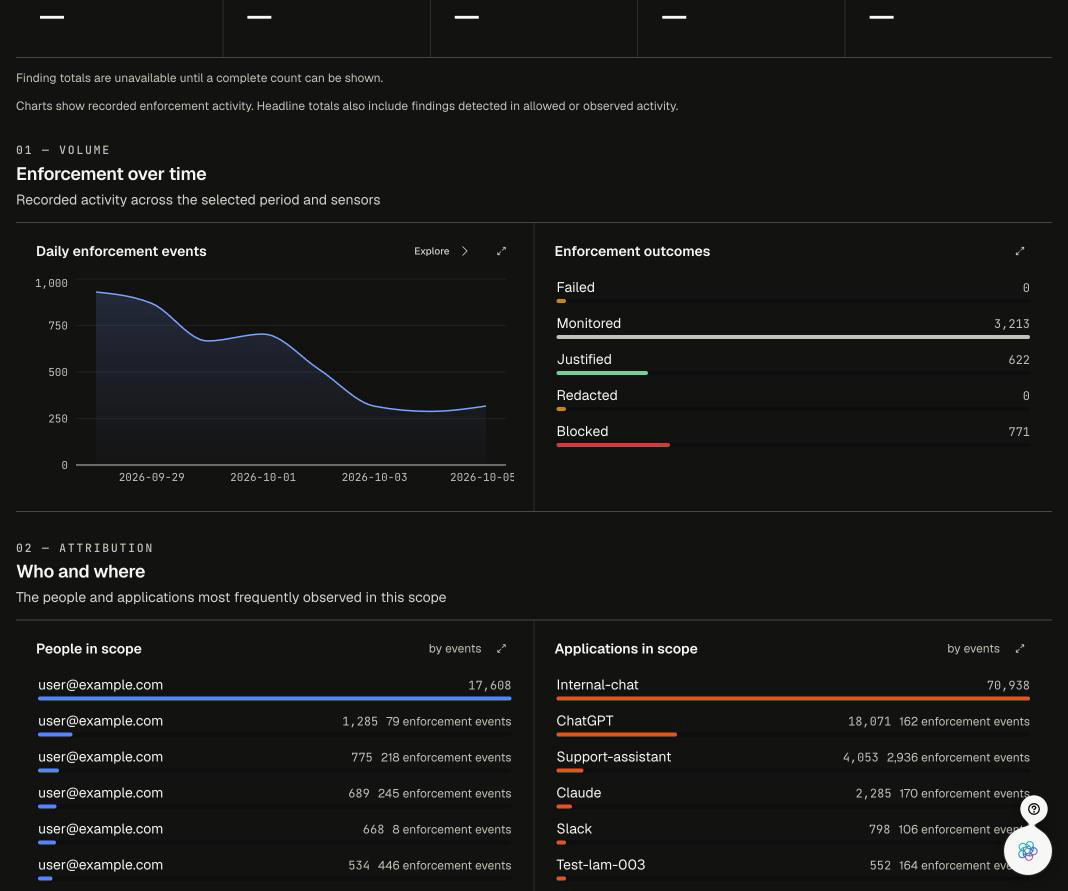Click 'by events' label in Applications in scope
This screenshot has height=891, width=1068.
pyautogui.click(x=973, y=648)
